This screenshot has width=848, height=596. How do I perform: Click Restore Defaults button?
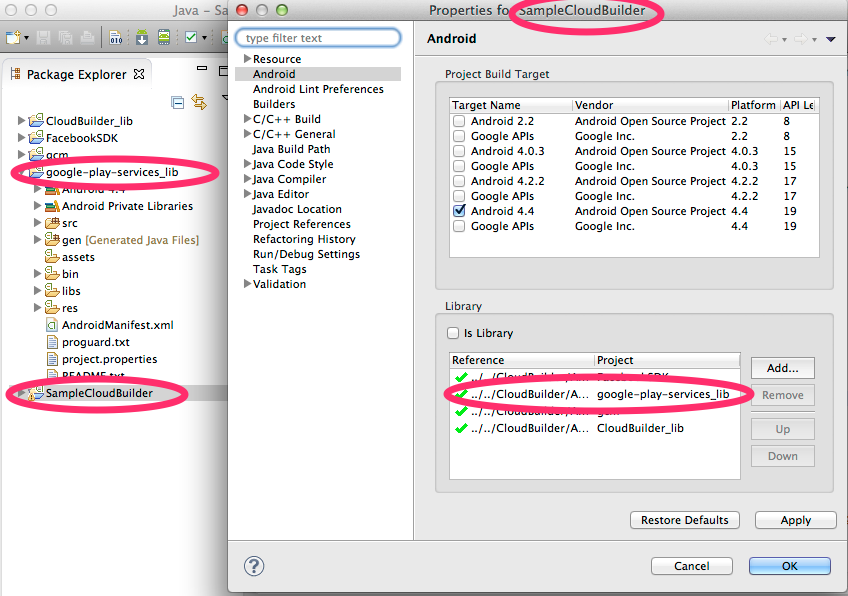pyautogui.click(x=685, y=520)
